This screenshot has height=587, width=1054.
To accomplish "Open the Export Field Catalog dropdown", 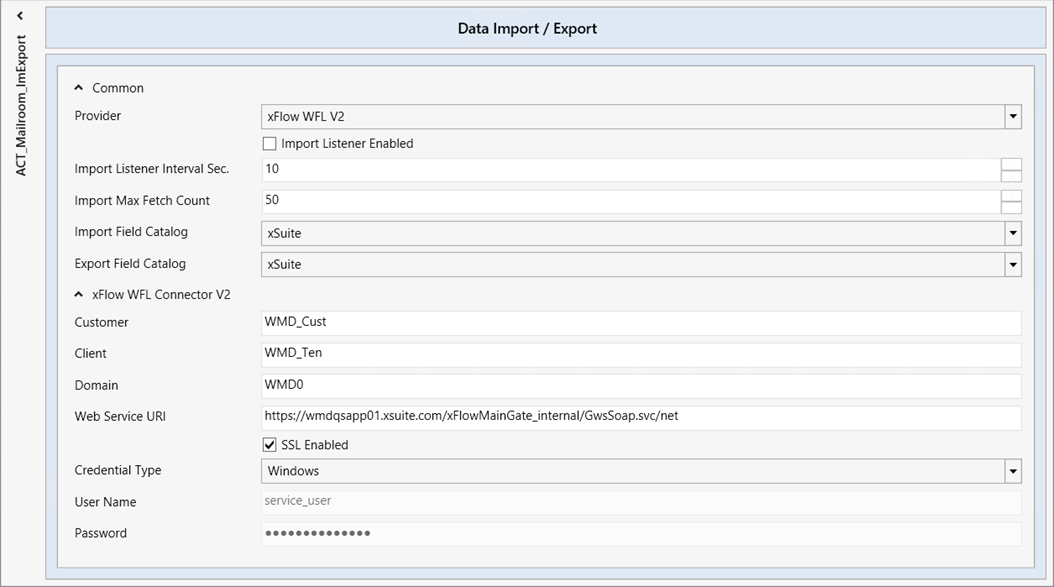I will pyautogui.click(x=1013, y=263).
